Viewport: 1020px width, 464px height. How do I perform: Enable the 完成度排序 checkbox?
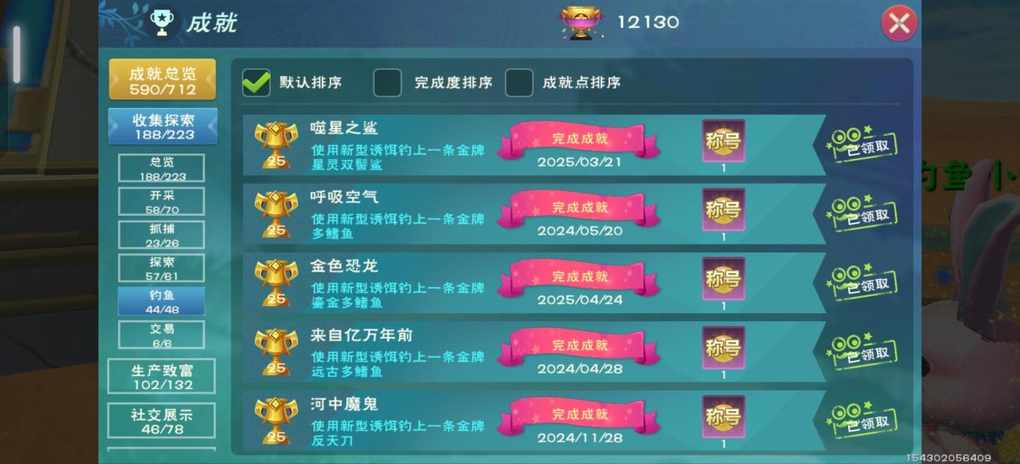pyautogui.click(x=387, y=83)
